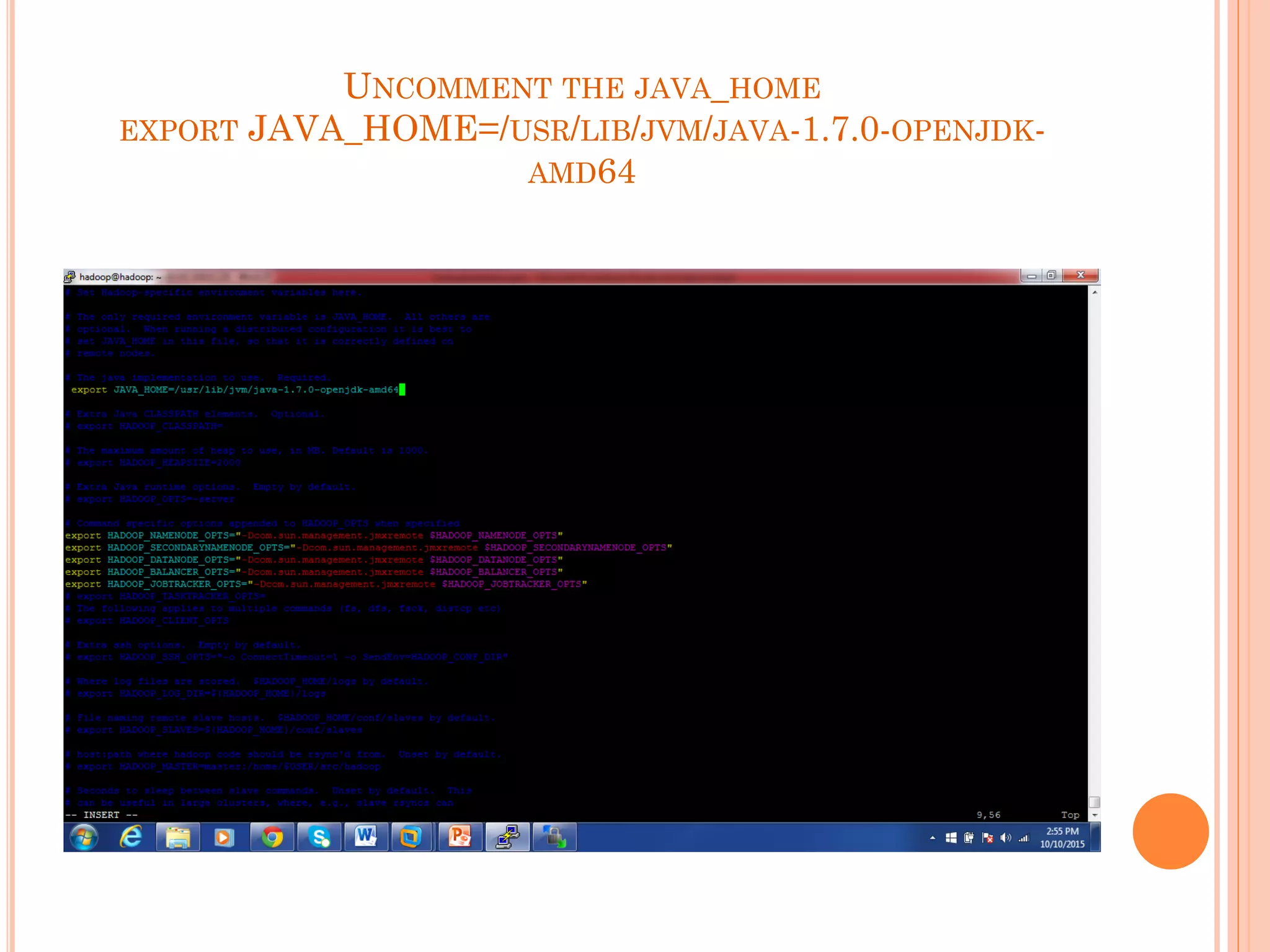The image size is (1270, 952).
Task: Open the power plug tray icon
Action: click(x=969, y=838)
